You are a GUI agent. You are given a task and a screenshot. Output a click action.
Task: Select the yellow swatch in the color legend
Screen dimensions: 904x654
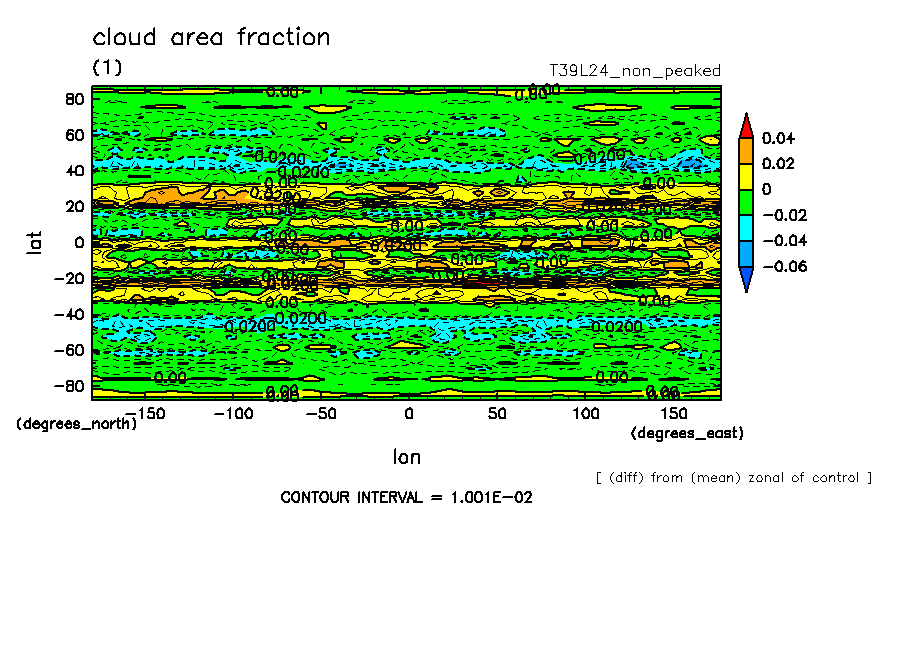(x=746, y=176)
